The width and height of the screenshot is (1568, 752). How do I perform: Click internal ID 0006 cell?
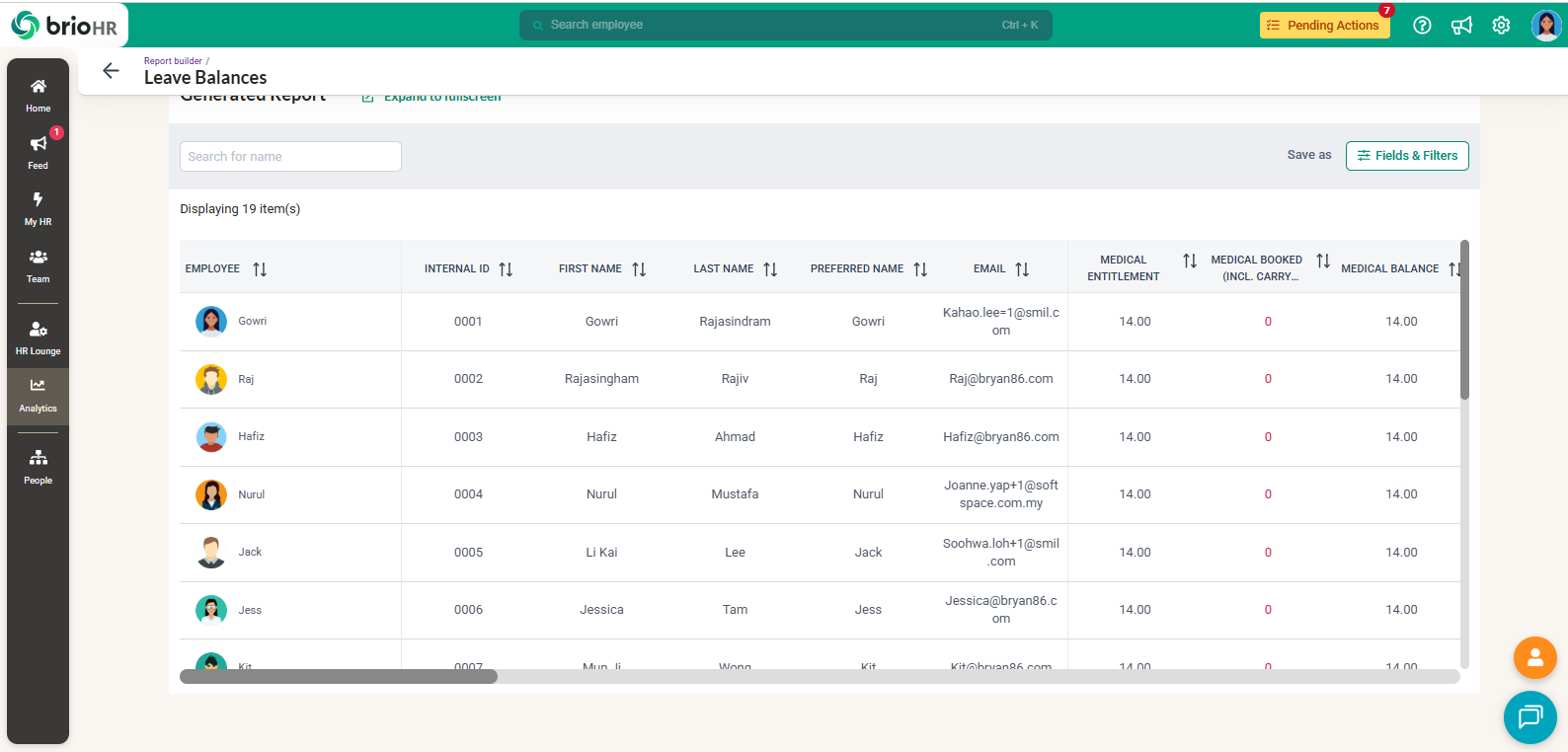click(x=468, y=610)
